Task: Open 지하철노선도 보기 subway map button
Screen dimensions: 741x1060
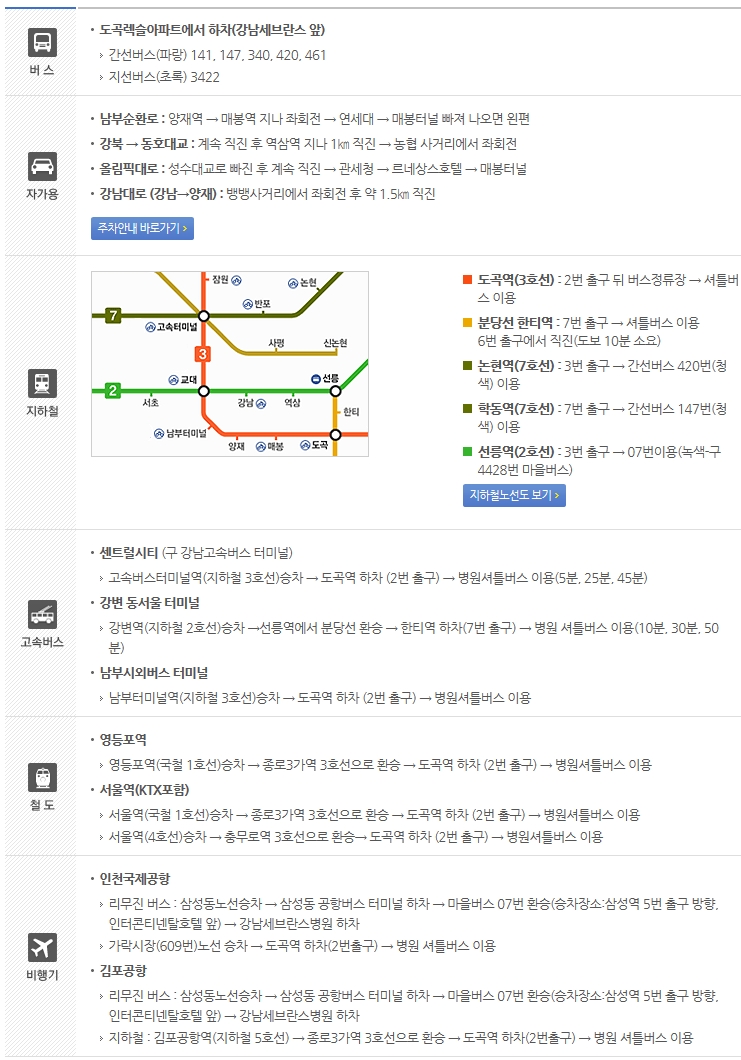Action: pos(515,496)
